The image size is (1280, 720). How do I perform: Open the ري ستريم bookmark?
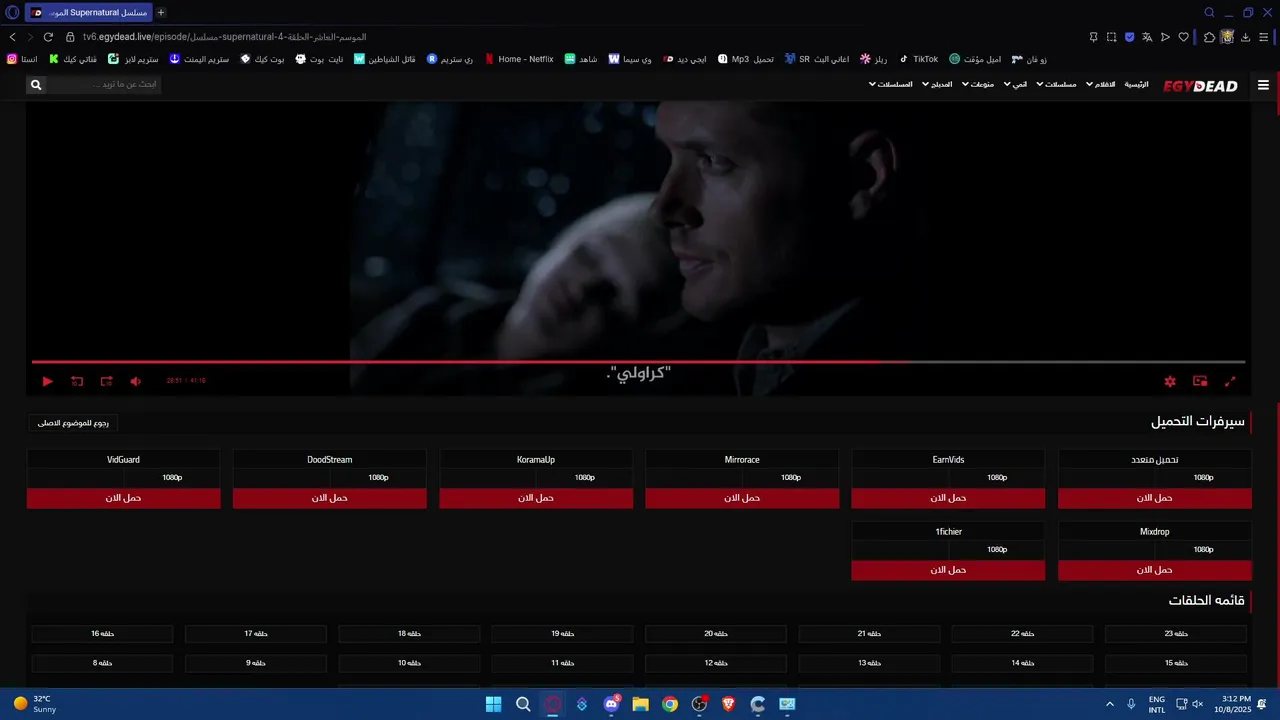click(x=450, y=59)
